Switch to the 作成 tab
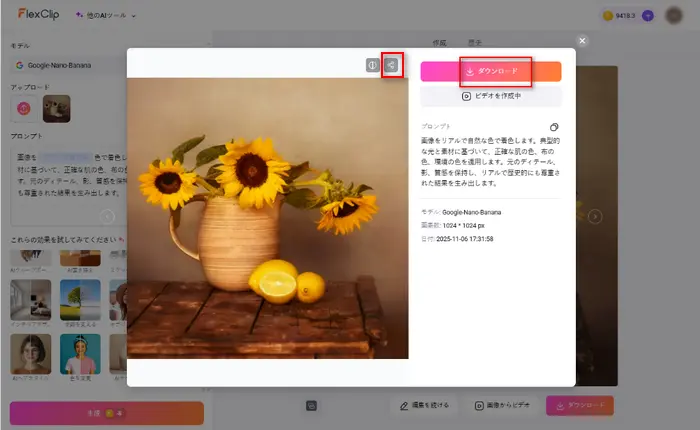Image resolution: width=700 pixels, height=430 pixels. (439, 43)
